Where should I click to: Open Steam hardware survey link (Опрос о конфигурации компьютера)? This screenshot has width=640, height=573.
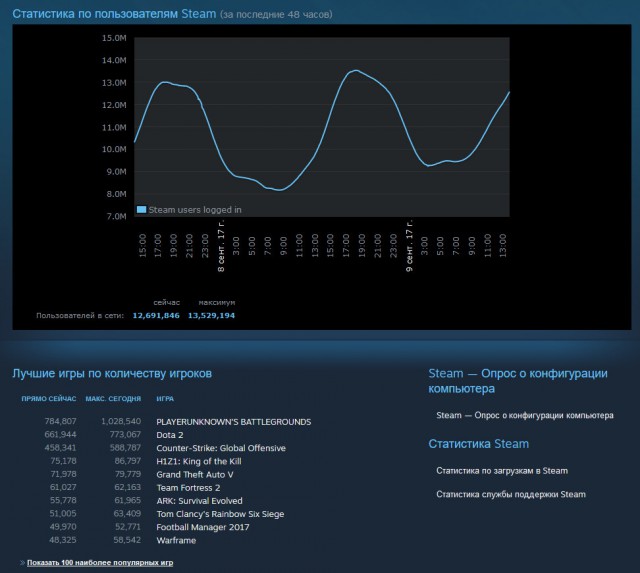click(x=524, y=415)
